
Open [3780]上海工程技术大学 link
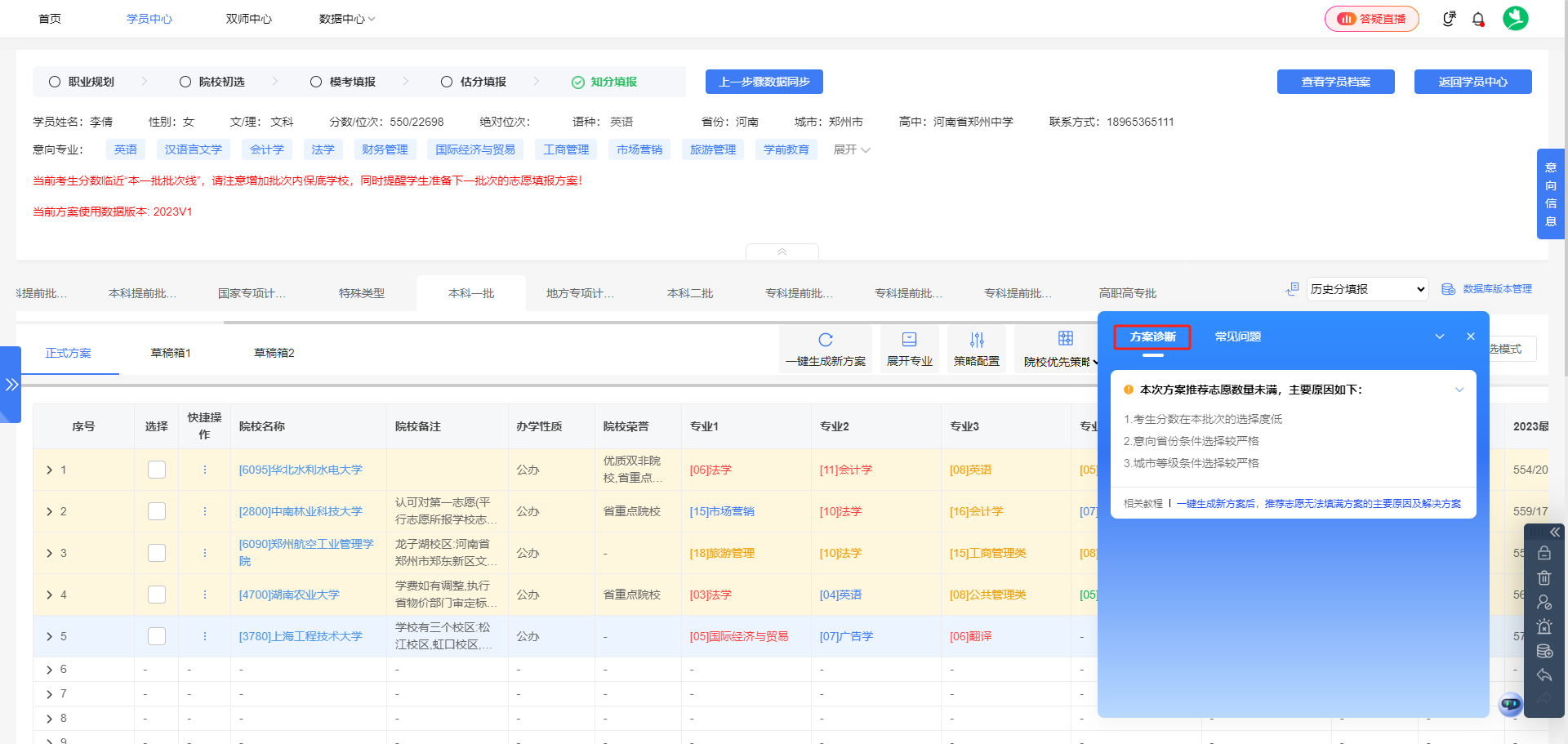coord(301,636)
